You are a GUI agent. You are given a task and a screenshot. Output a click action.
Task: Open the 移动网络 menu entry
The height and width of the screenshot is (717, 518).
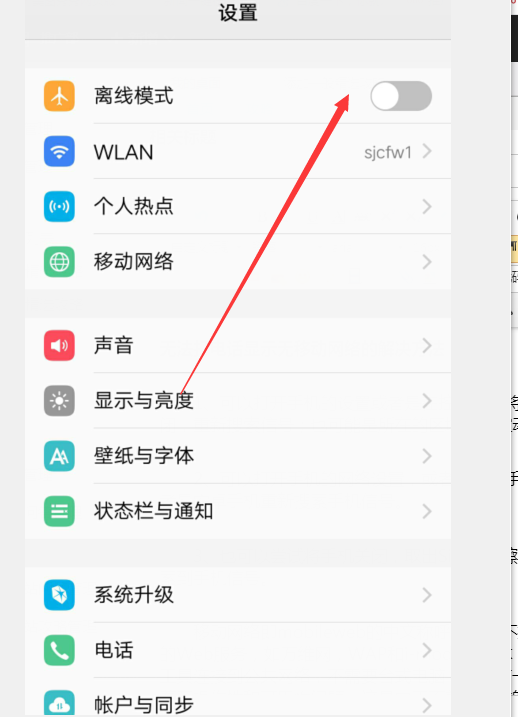[238, 262]
